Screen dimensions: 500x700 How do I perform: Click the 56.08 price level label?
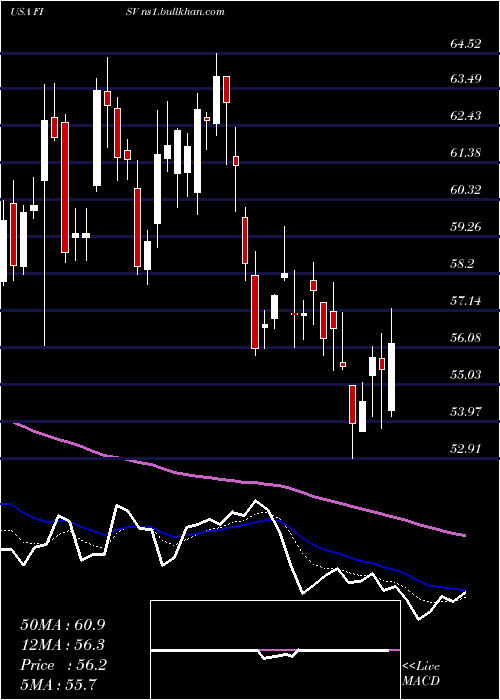coord(466,338)
